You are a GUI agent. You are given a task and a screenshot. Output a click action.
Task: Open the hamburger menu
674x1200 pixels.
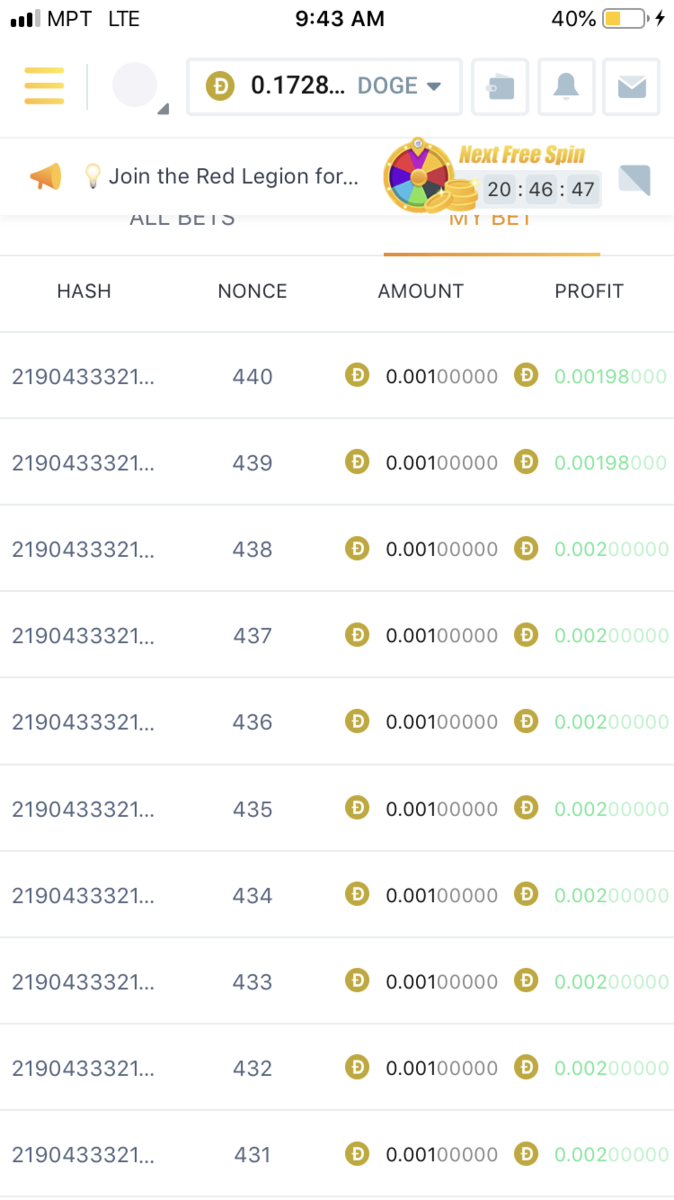point(44,86)
